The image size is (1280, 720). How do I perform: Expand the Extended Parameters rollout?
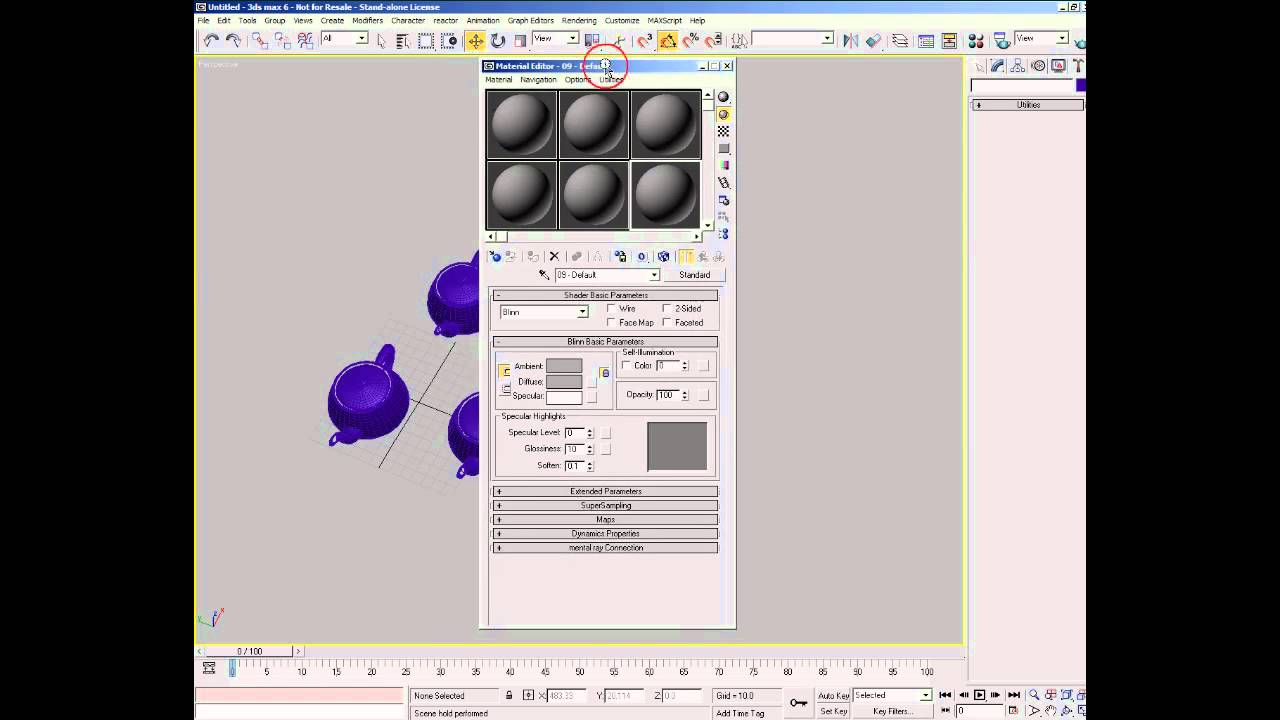pyautogui.click(x=606, y=492)
